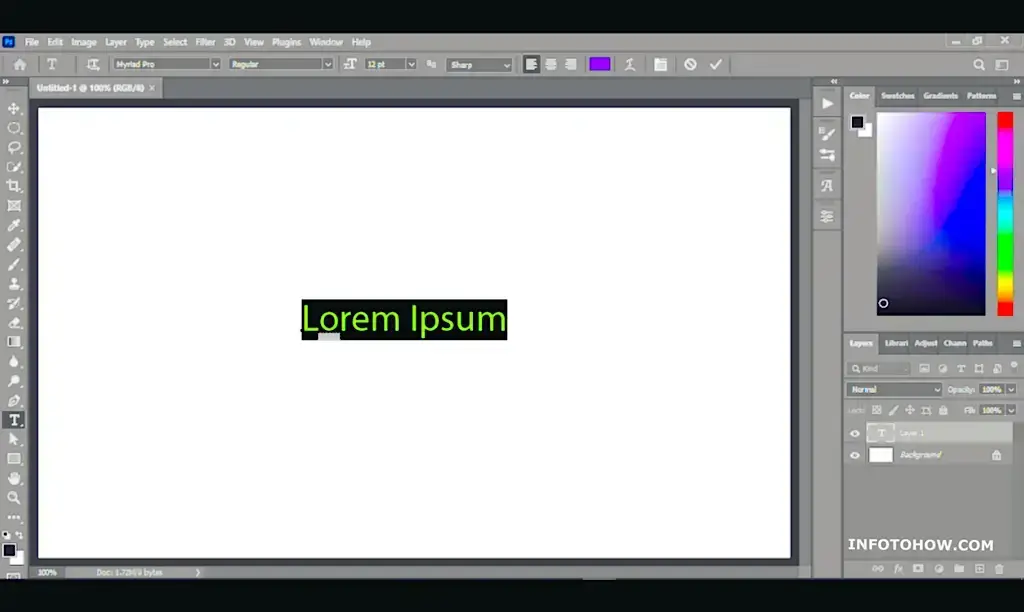Open the File menu
Viewport: 1024px width, 612px height.
tap(31, 42)
